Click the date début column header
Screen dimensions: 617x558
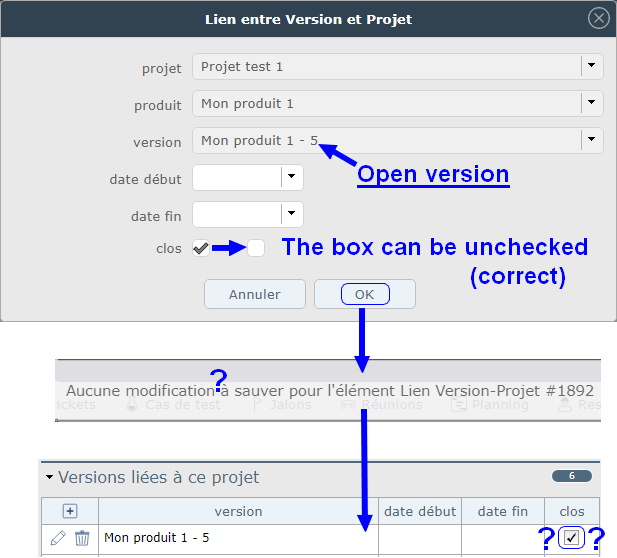click(x=420, y=511)
